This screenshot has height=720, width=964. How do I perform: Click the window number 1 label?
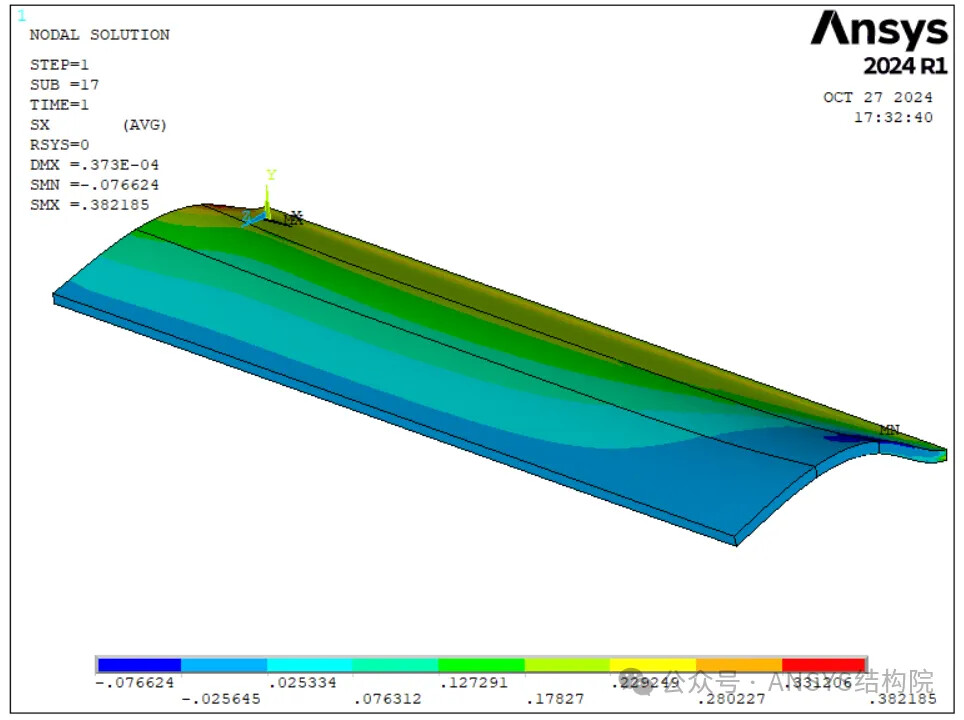[x=22, y=15]
